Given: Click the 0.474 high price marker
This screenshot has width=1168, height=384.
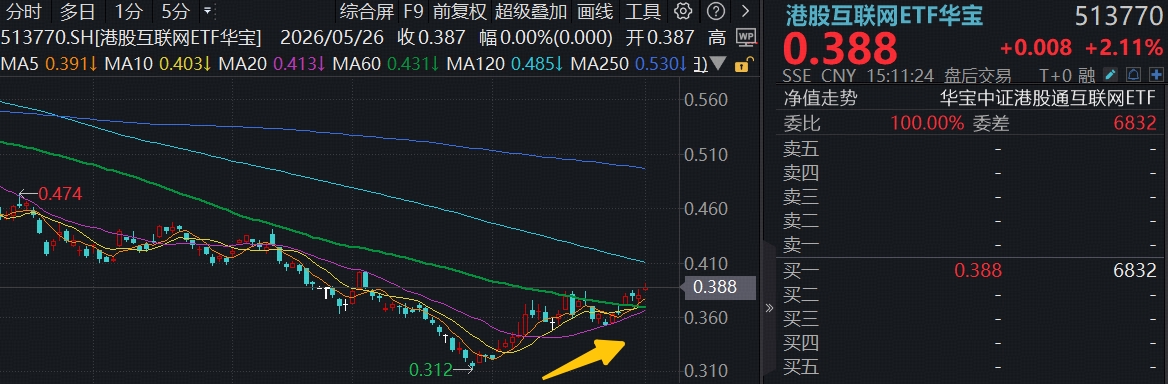Looking at the screenshot, I should pos(60,194).
